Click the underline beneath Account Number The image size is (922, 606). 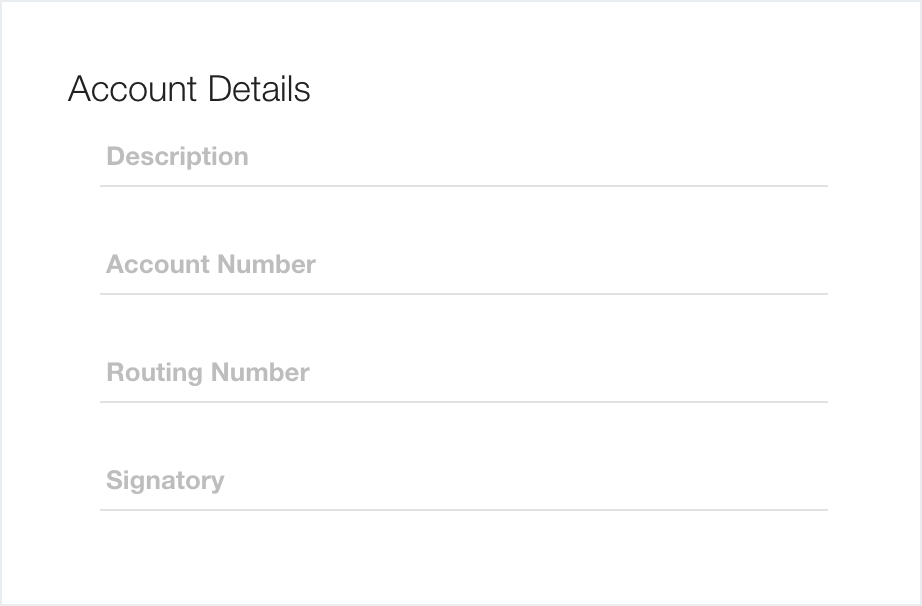[464, 294]
